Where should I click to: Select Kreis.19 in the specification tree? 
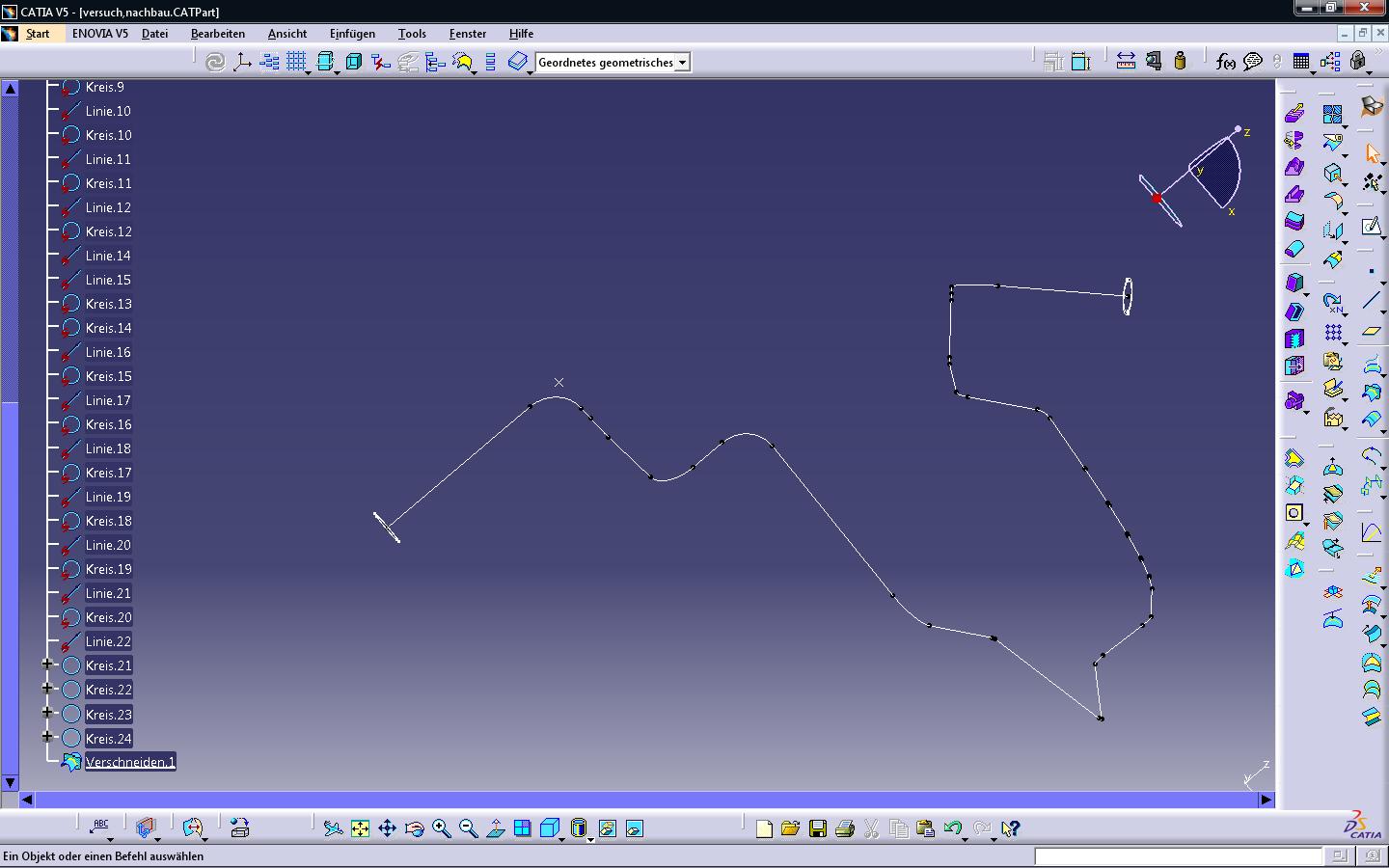point(108,569)
